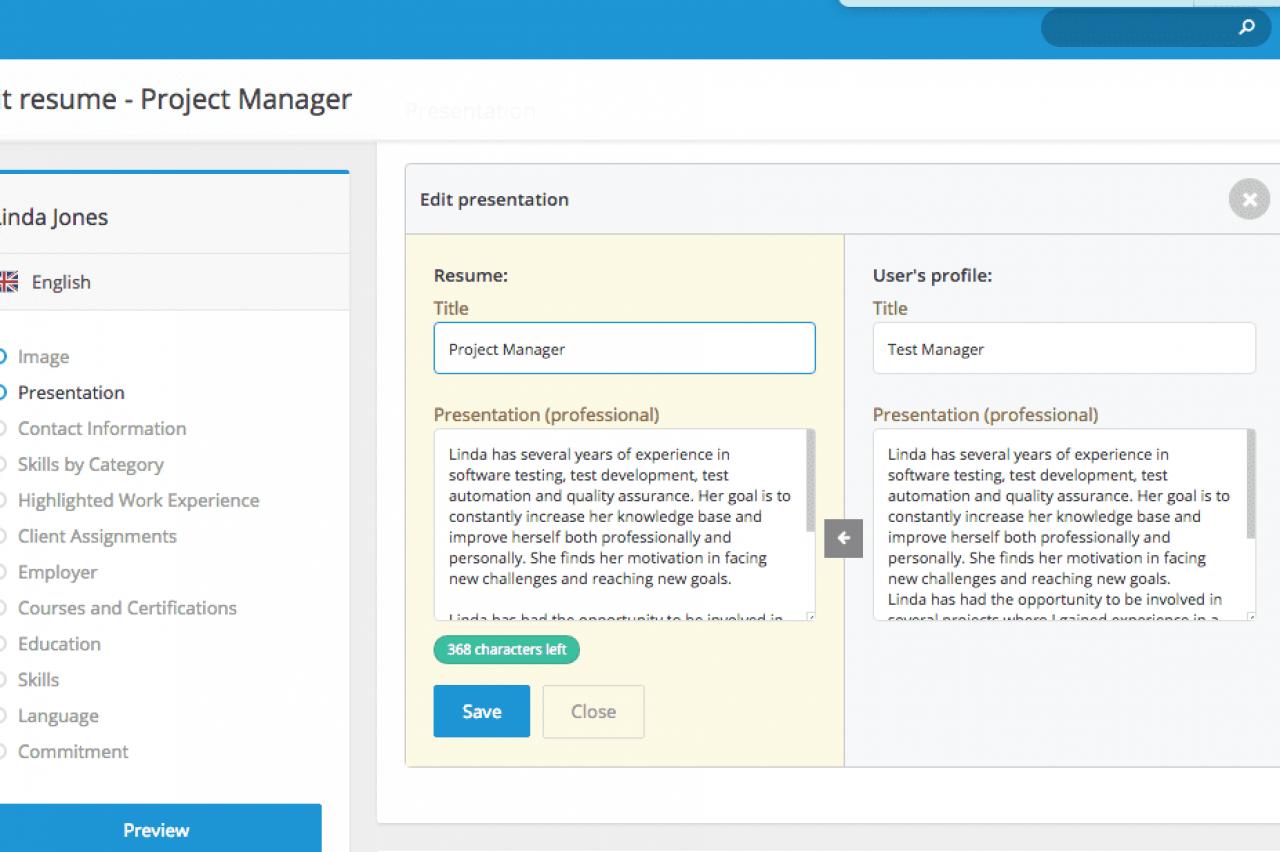Click the 368 characters left badge
The image size is (1280, 852).
506,650
